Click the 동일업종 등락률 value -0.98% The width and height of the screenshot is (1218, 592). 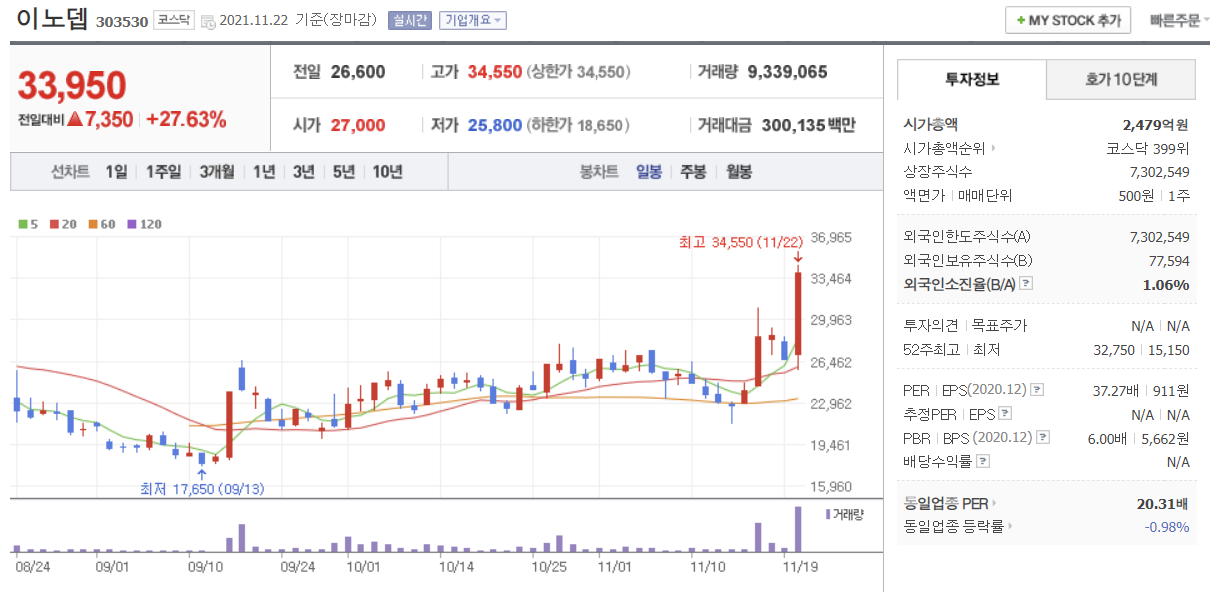[1167, 526]
